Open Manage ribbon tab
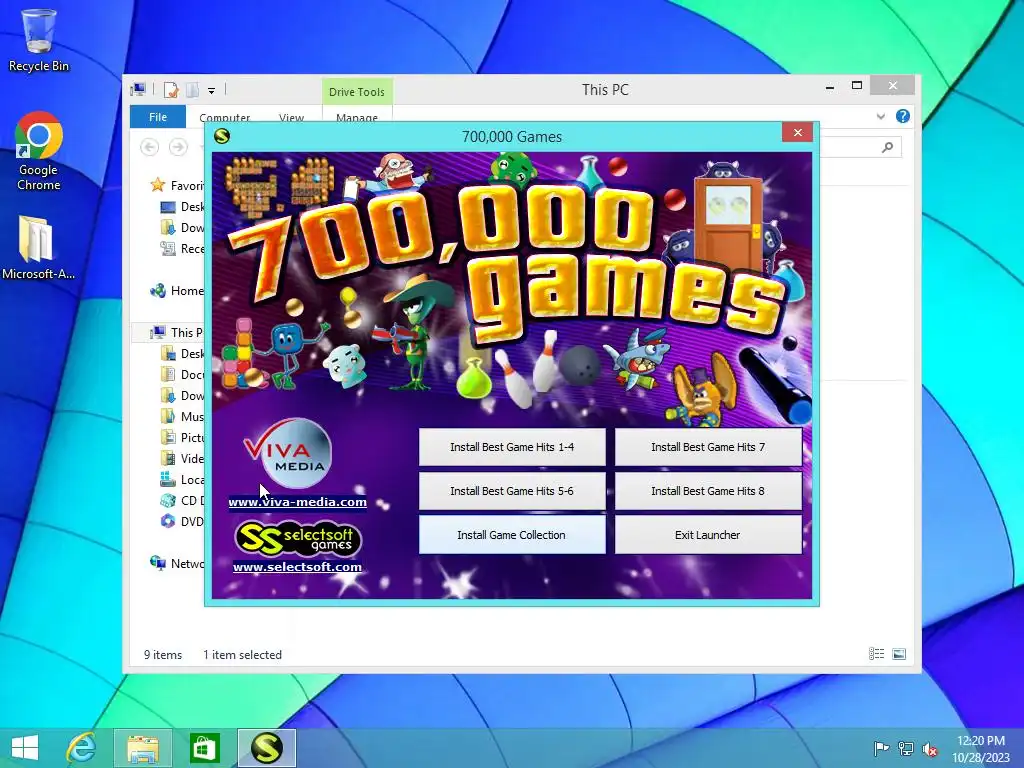Screen dimensions: 1024x768 pos(357,118)
